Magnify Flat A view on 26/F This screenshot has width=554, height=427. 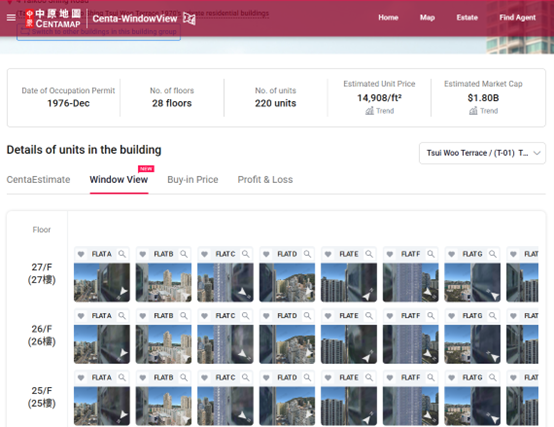pyautogui.click(x=122, y=316)
